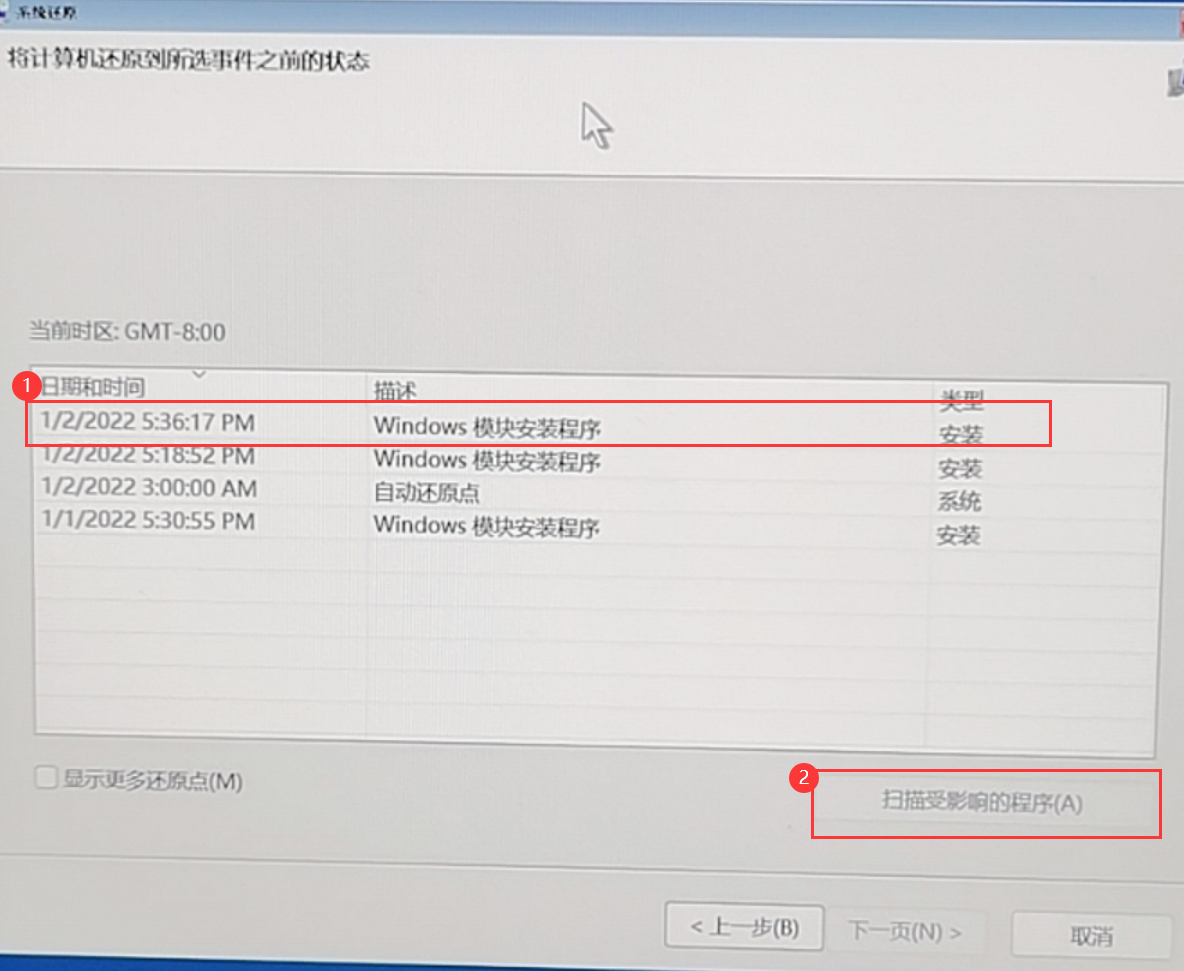
Task: Click the 系统还原 title bar icon
Action: pos(4,11)
